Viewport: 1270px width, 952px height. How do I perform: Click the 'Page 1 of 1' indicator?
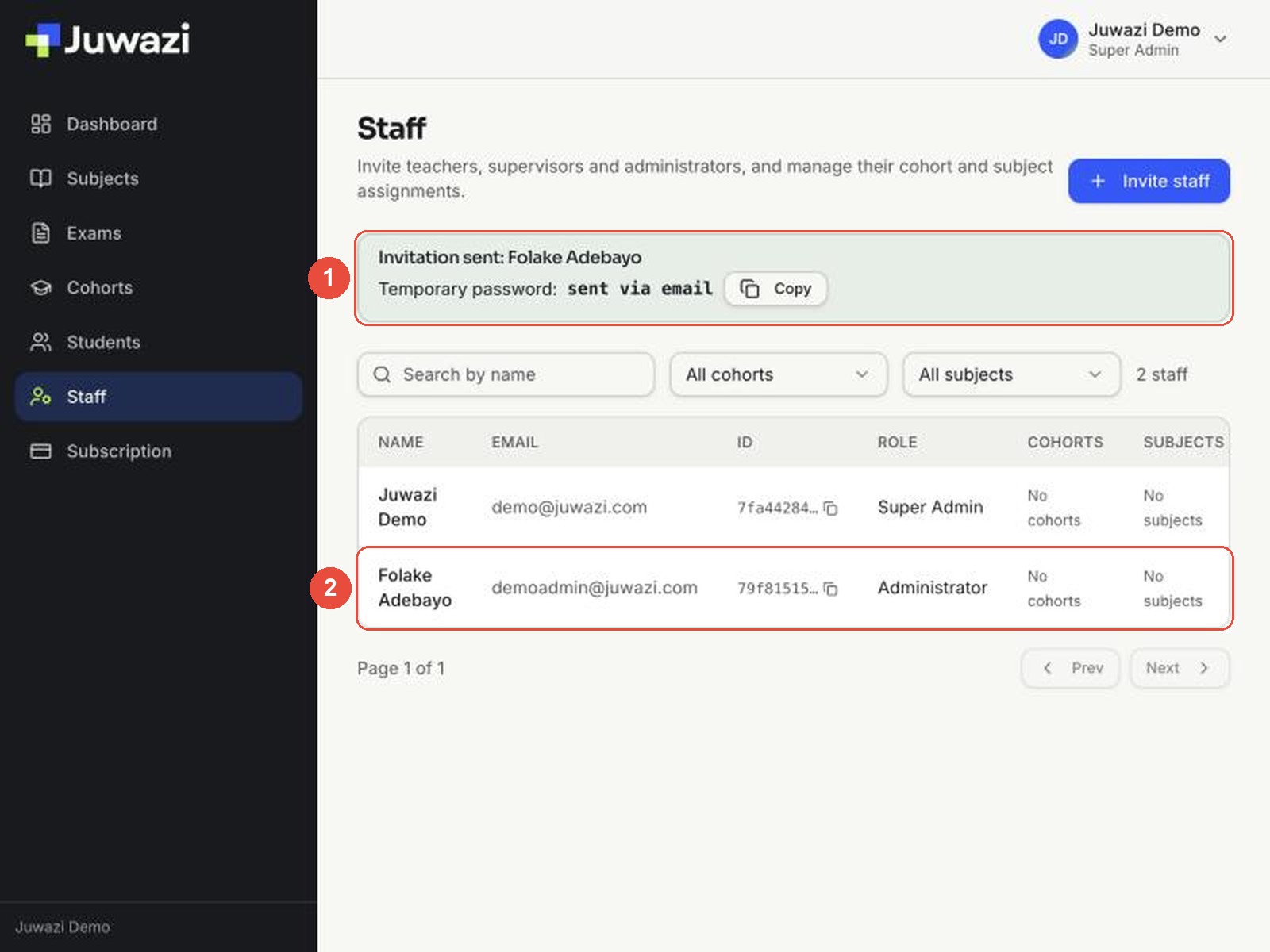point(401,668)
